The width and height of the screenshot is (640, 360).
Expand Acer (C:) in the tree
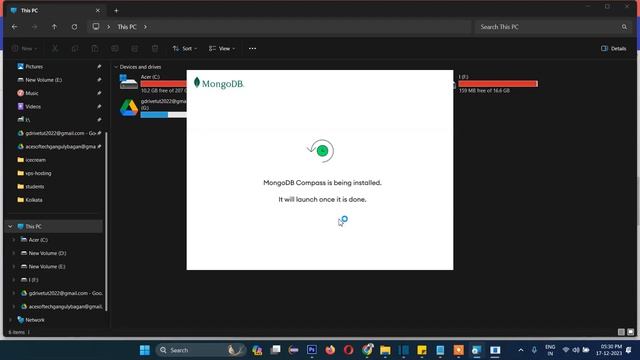[x=13, y=240]
